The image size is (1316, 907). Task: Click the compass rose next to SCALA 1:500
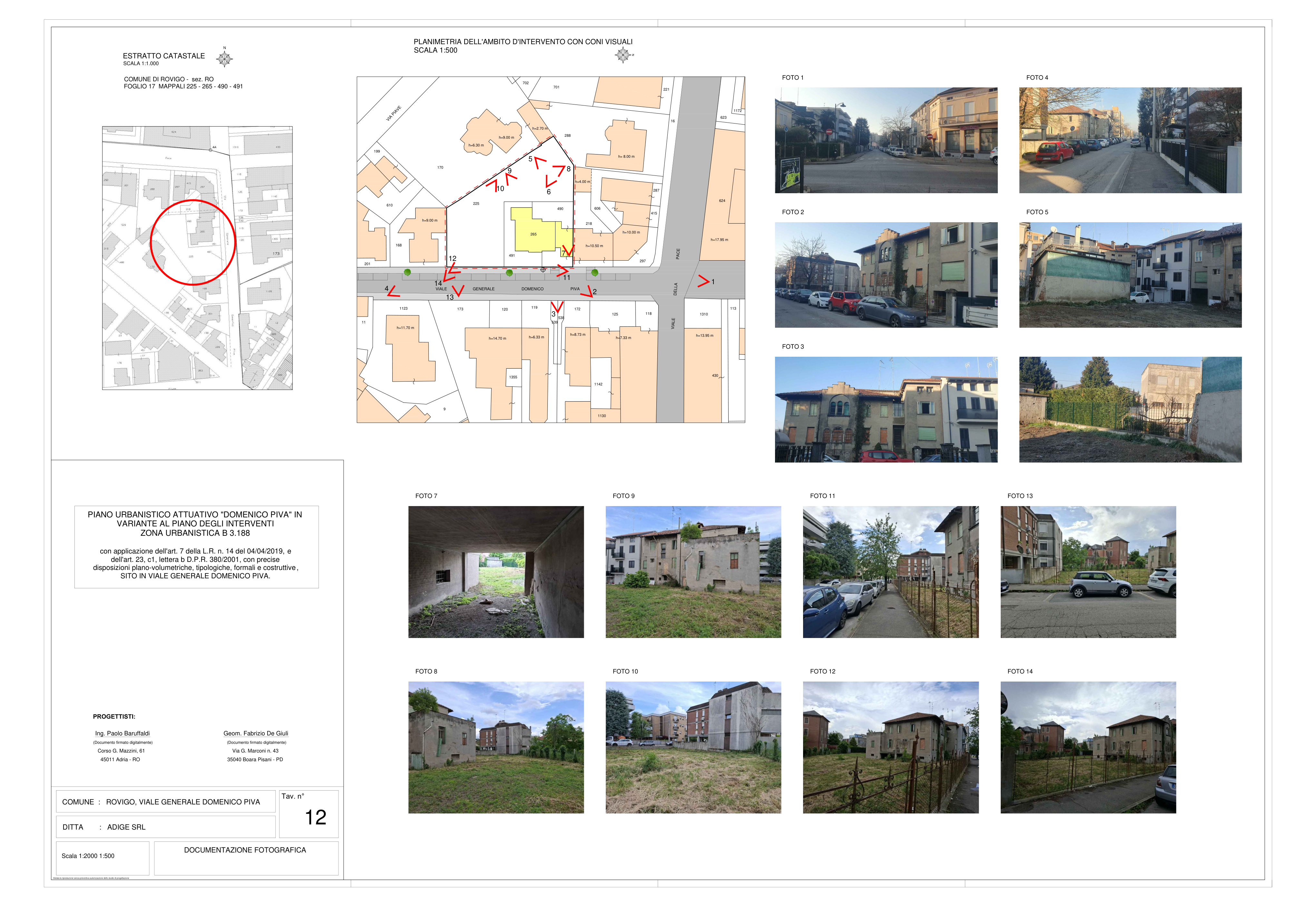click(x=624, y=55)
